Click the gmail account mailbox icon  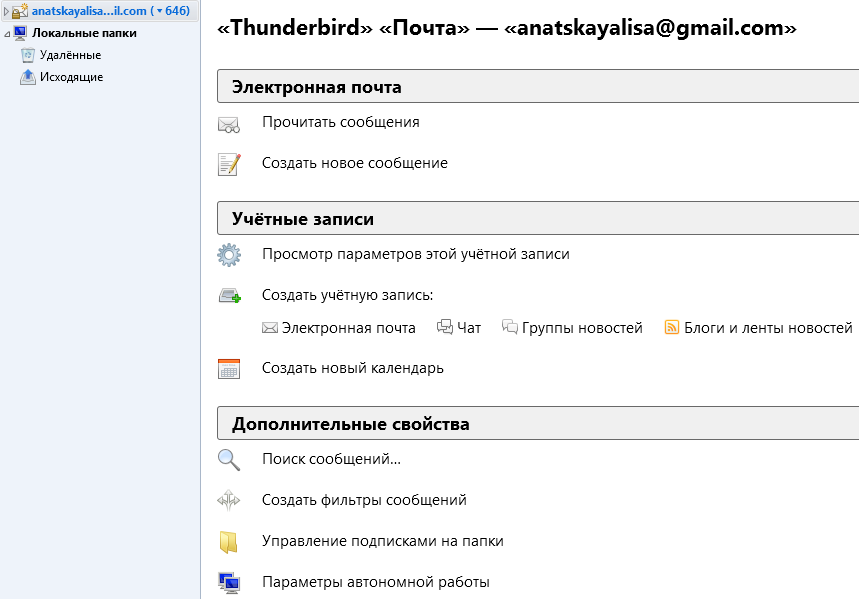[20, 11]
